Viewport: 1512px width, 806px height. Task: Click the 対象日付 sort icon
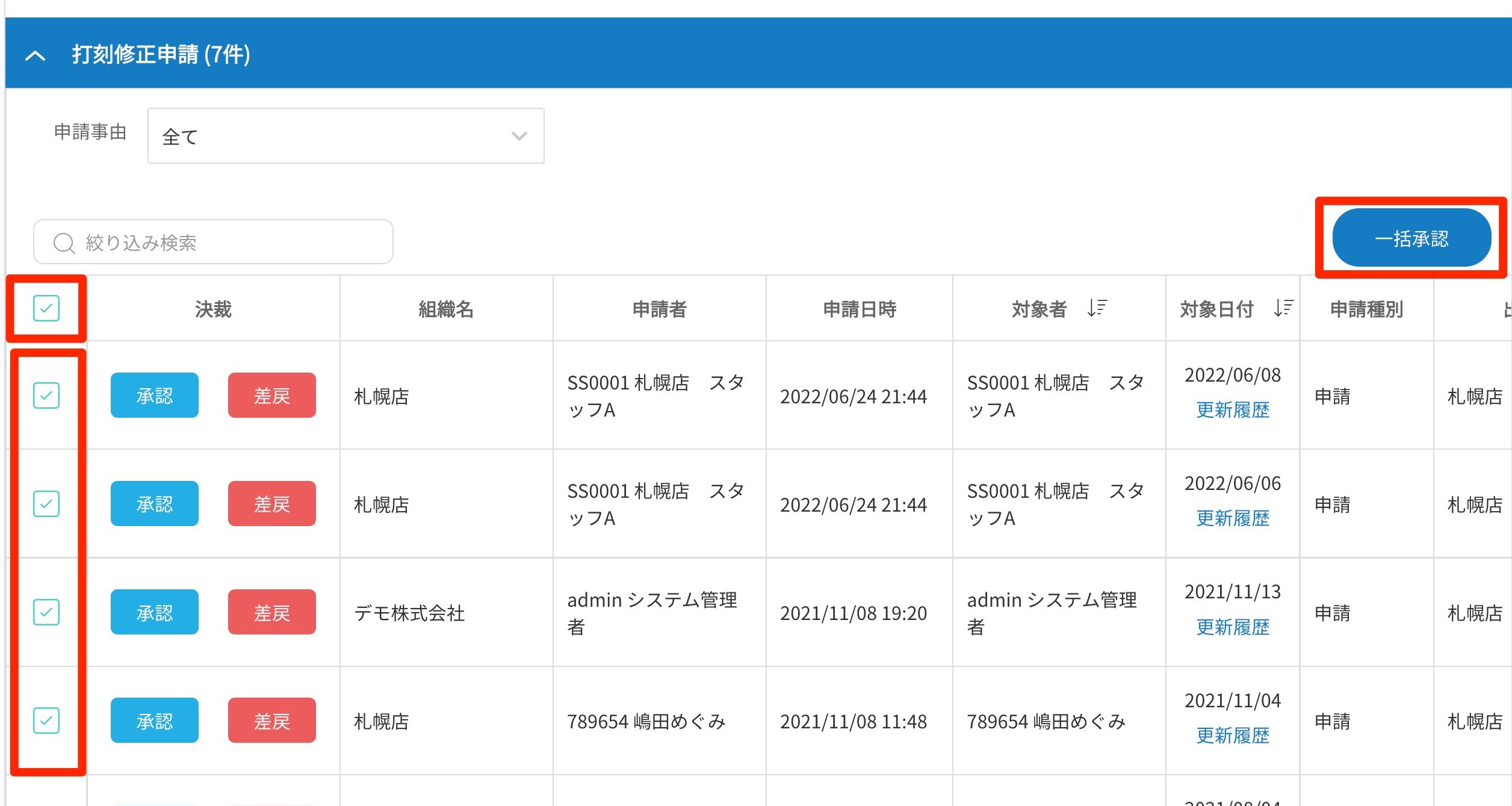(1283, 308)
